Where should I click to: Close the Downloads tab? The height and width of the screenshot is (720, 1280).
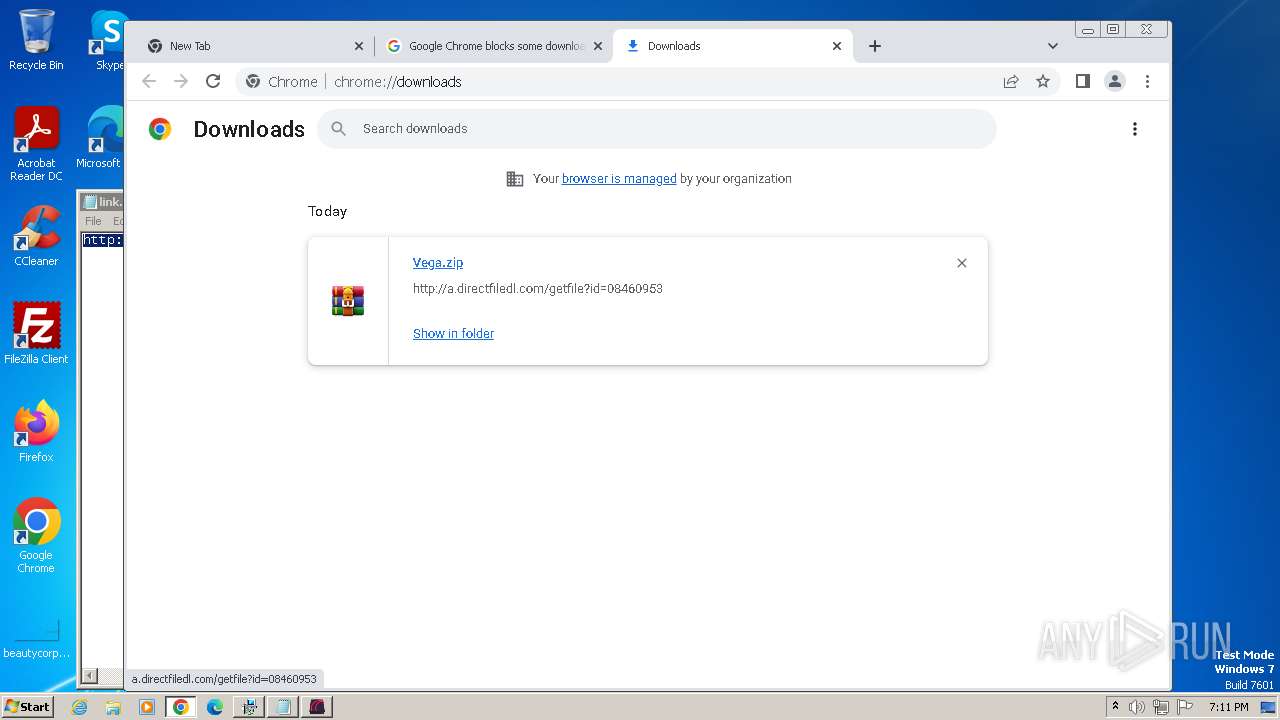[x=837, y=46]
